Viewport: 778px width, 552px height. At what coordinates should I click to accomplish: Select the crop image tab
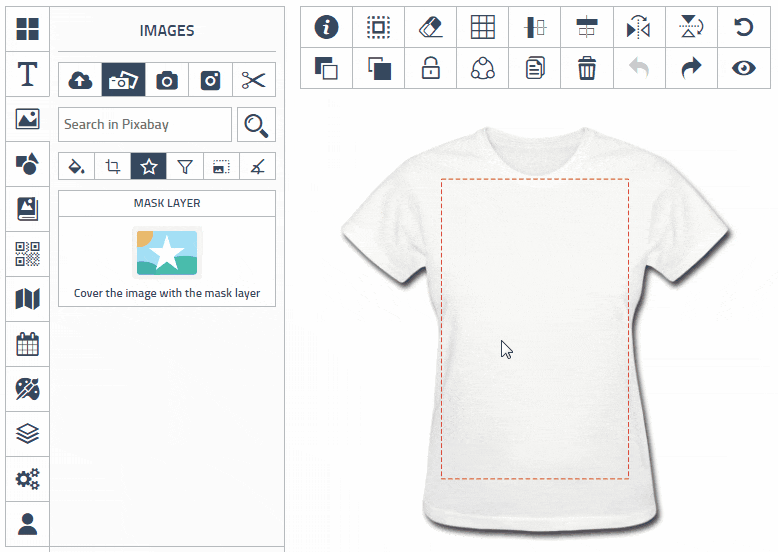coord(113,166)
